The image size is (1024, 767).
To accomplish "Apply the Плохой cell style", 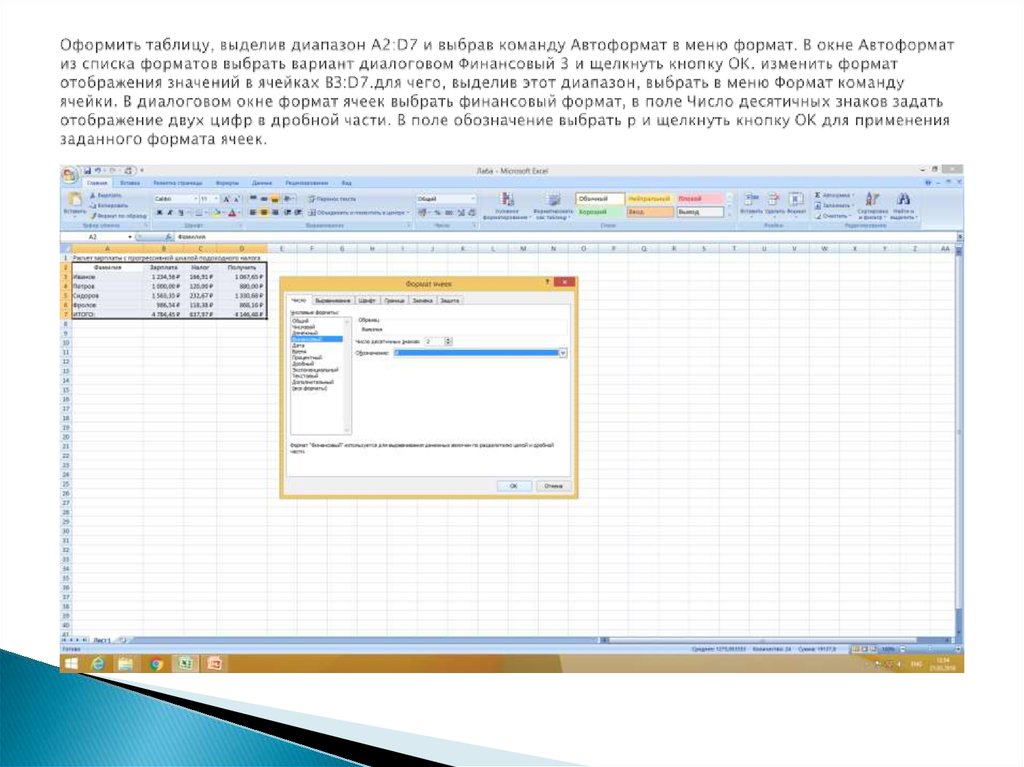I will (x=699, y=199).
